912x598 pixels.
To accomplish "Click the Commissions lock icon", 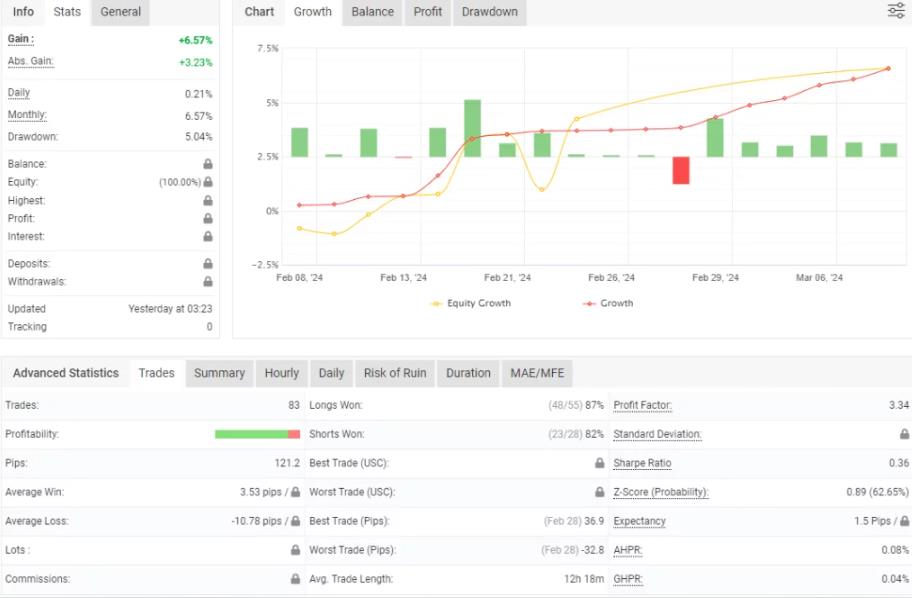I will click(x=296, y=579).
